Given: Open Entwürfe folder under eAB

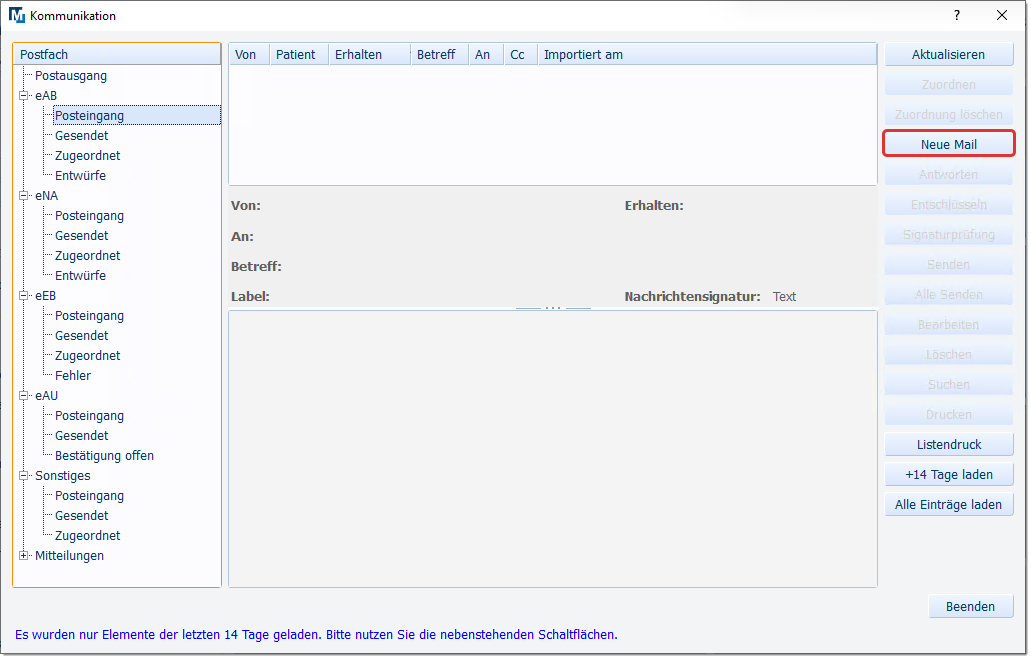Looking at the screenshot, I should pos(80,176).
